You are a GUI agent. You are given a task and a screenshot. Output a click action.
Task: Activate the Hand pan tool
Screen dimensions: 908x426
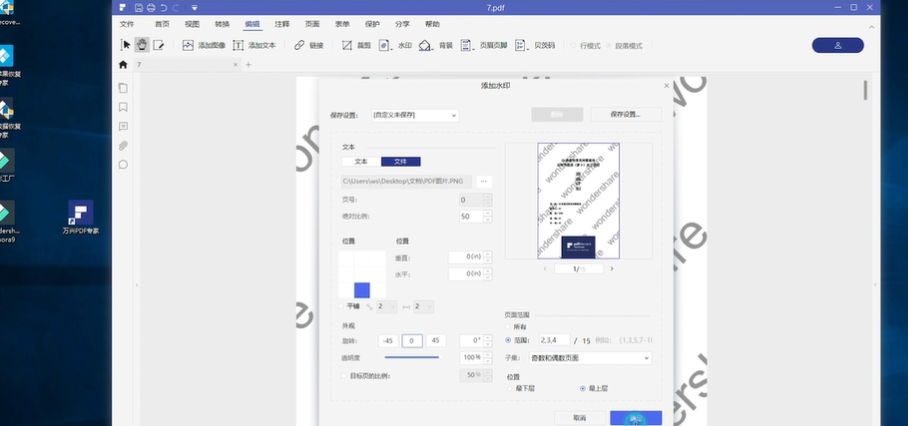click(x=142, y=45)
